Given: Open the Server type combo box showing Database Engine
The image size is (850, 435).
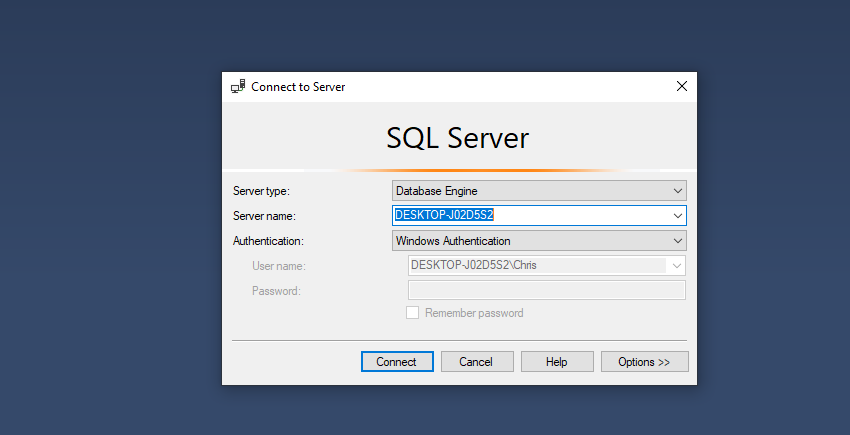Looking at the screenshot, I should [x=530, y=190].
